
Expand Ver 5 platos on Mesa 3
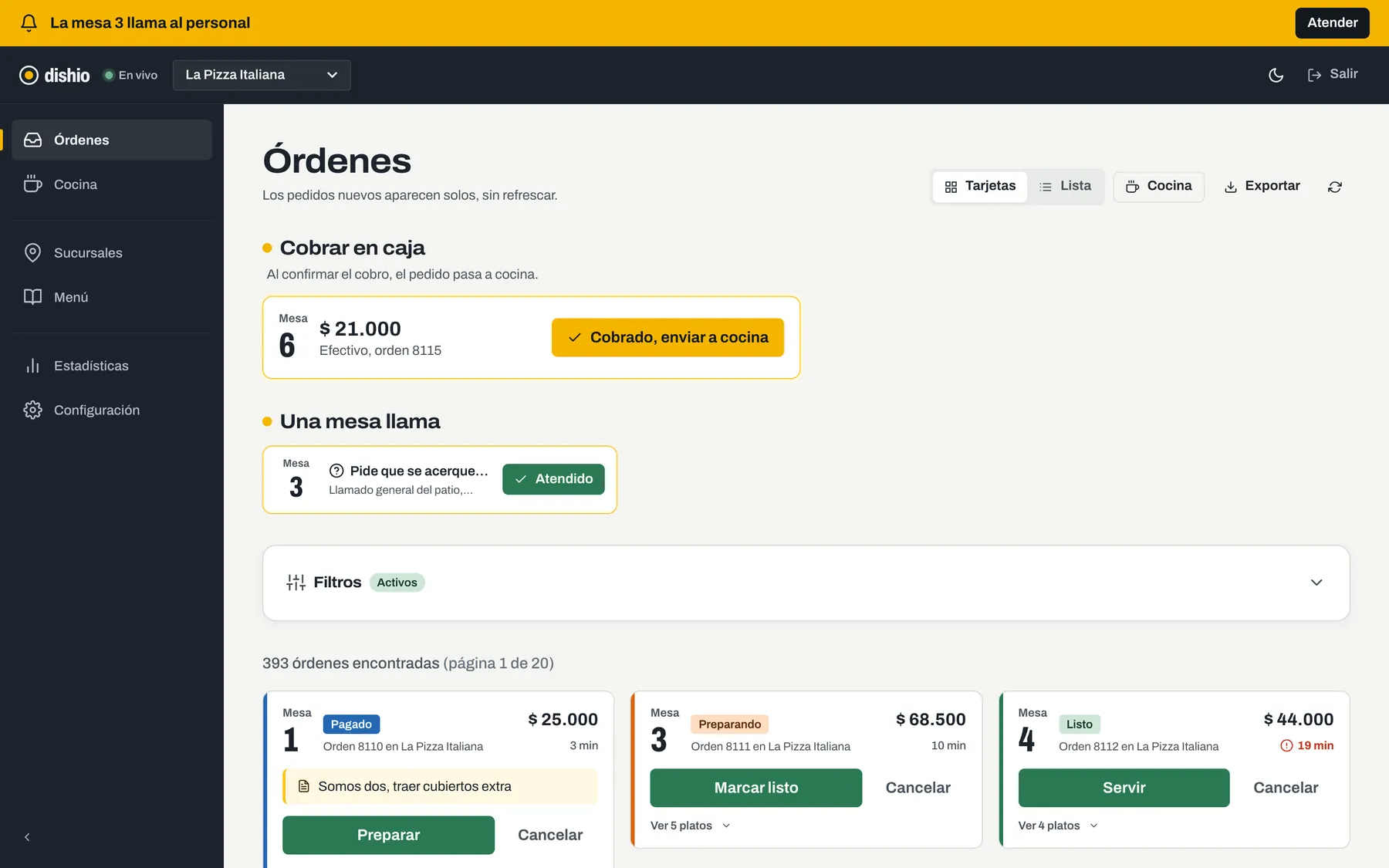tap(690, 826)
